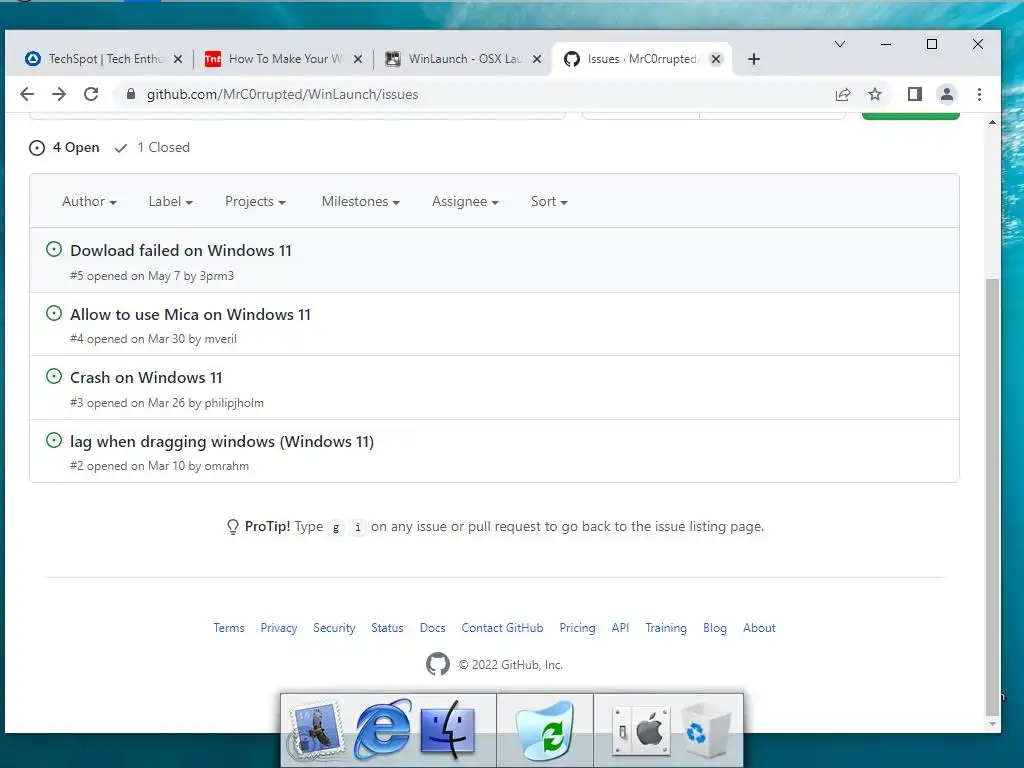Share this page from address bar
Viewport: 1024px width, 768px height.
click(x=843, y=95)
